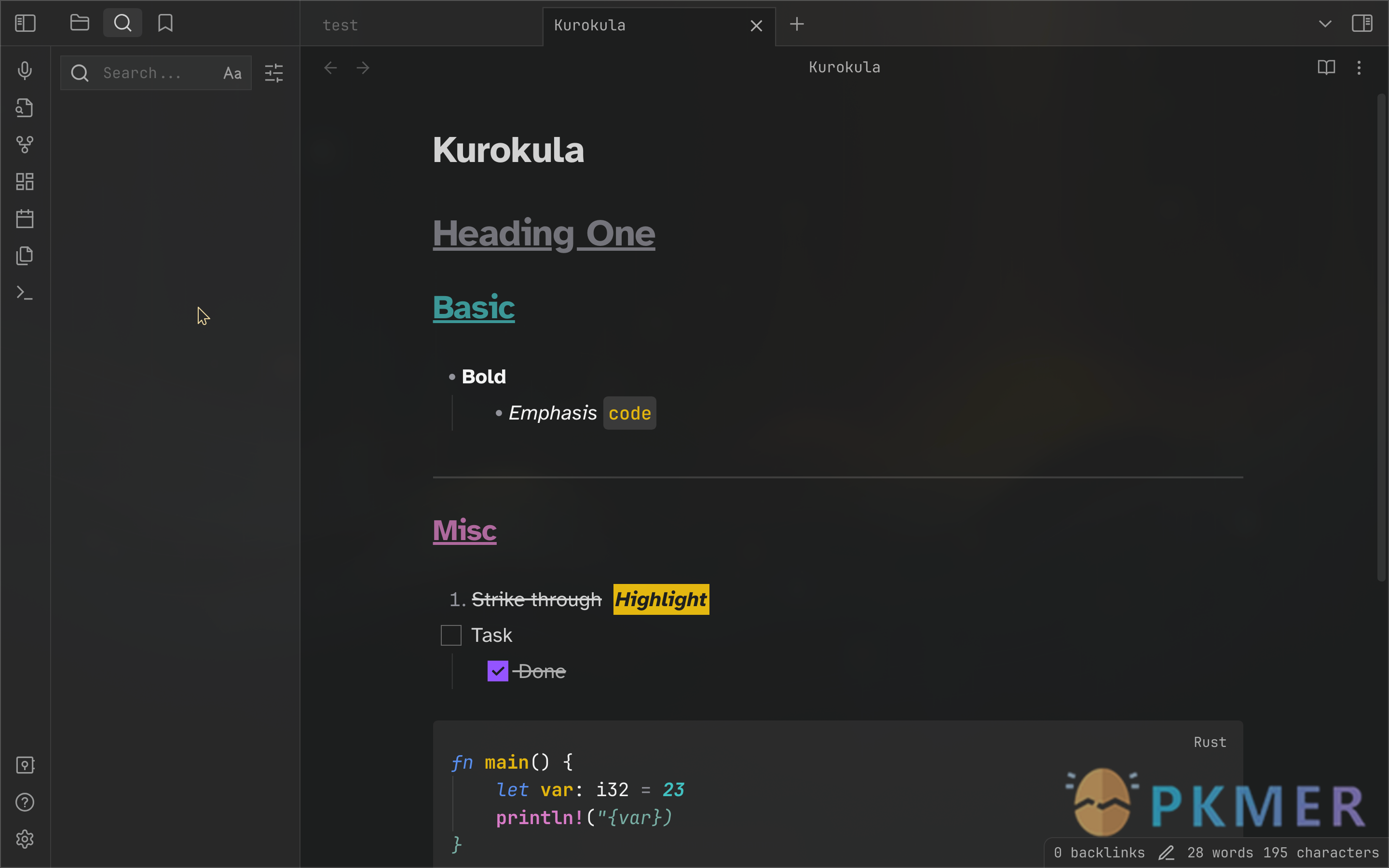Image resolution: width=1389 pixels, height=868 pixels.
Task: Navigate forward with right arrow
Action: click(x=363, y=68)
